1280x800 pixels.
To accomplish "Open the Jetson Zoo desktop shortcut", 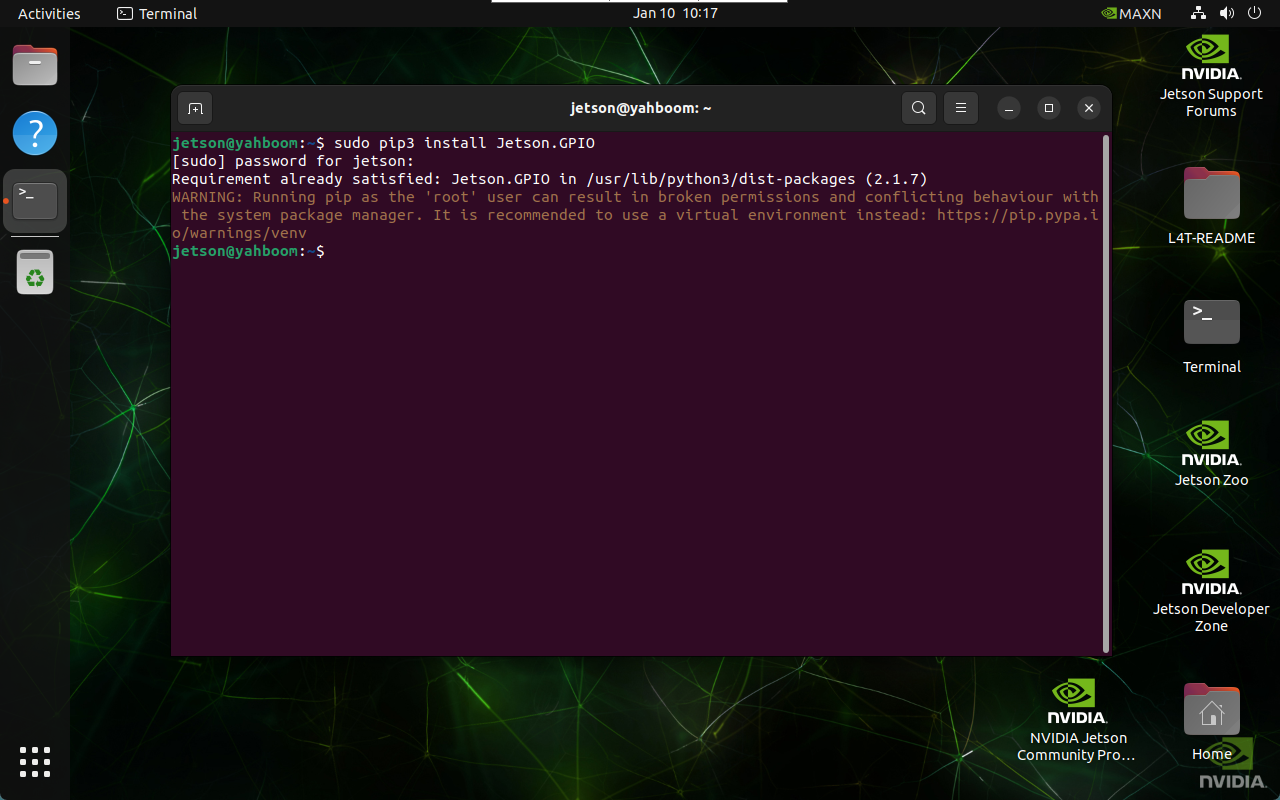I will click(1211, 452).
